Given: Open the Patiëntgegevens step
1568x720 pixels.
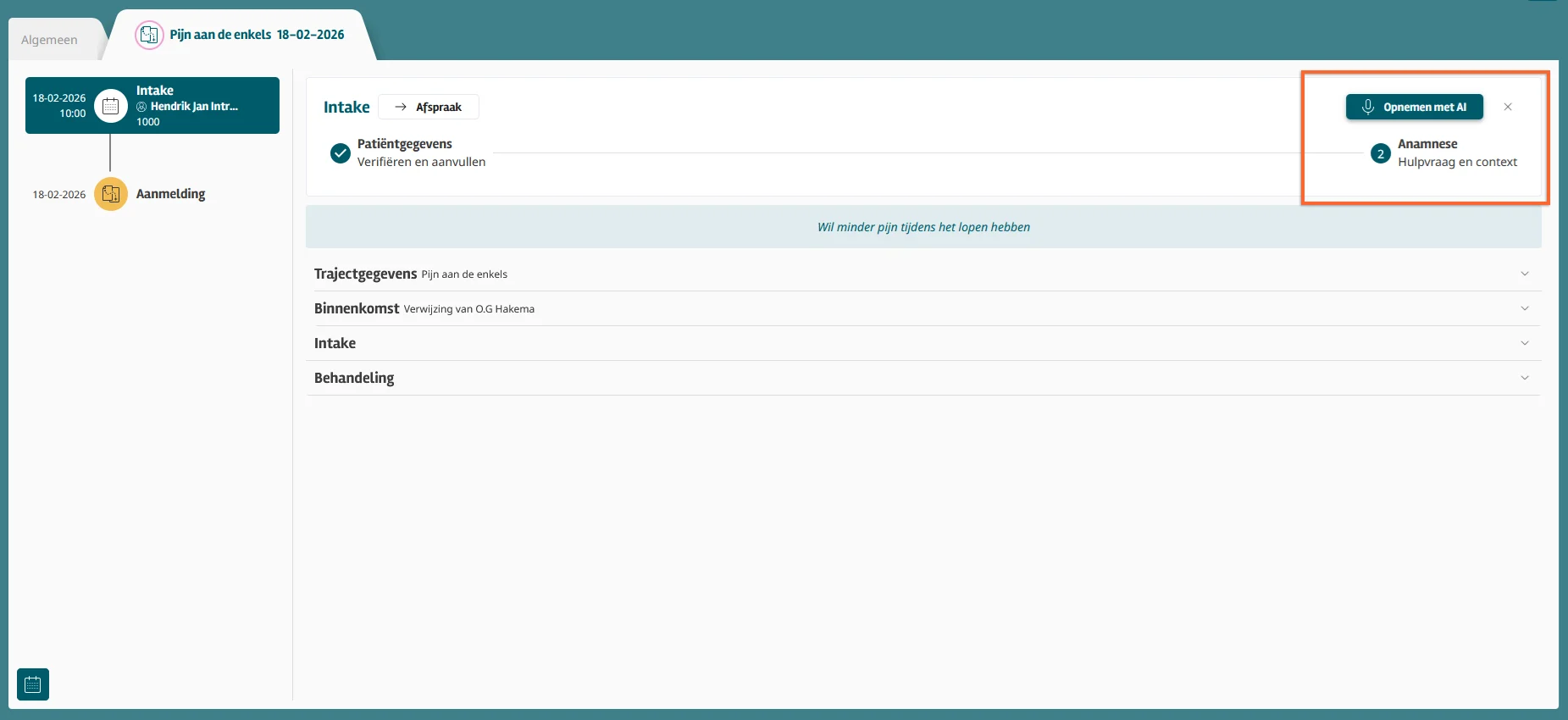Looking at the screenshot, I should click(405, 144).
